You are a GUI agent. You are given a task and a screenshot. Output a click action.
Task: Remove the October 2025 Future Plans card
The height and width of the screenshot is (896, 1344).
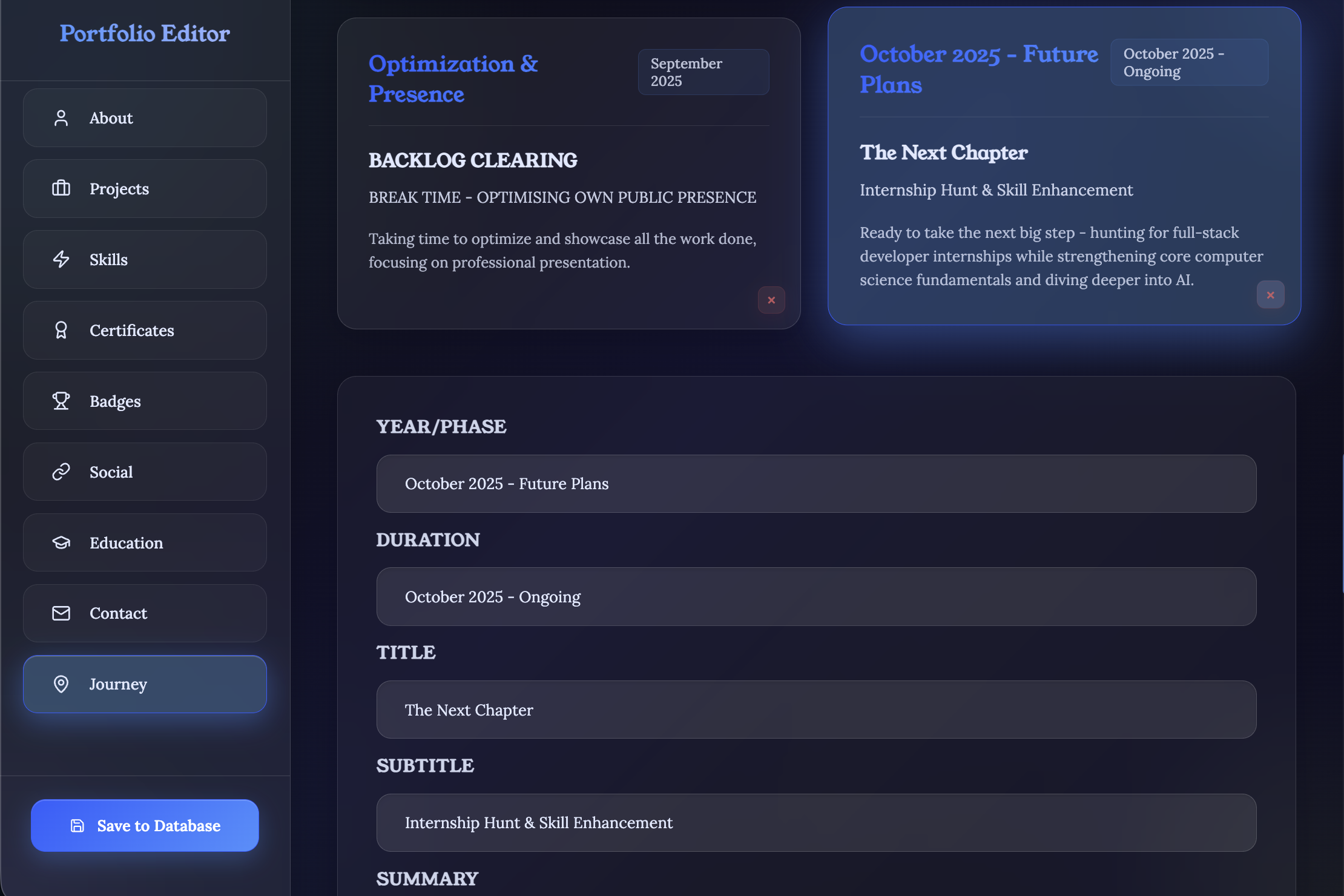tap(1270, 295)
